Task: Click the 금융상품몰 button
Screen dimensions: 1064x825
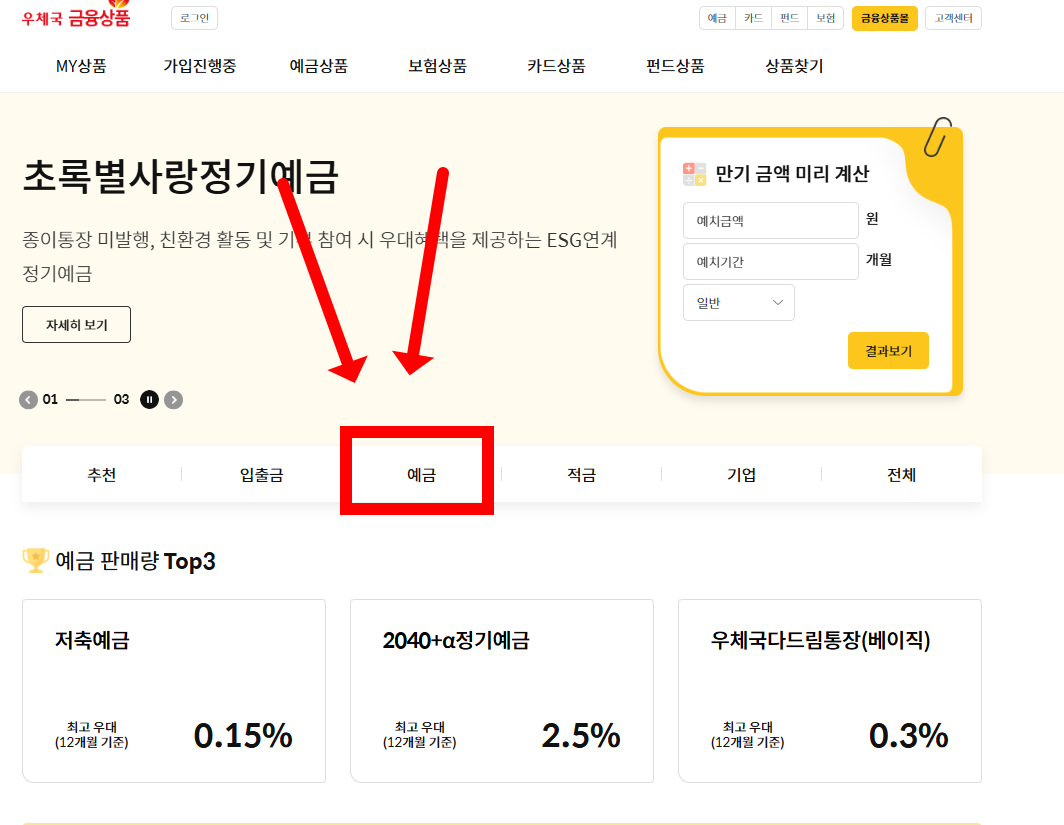Action: pyautogui.click(x=885, y=18)
